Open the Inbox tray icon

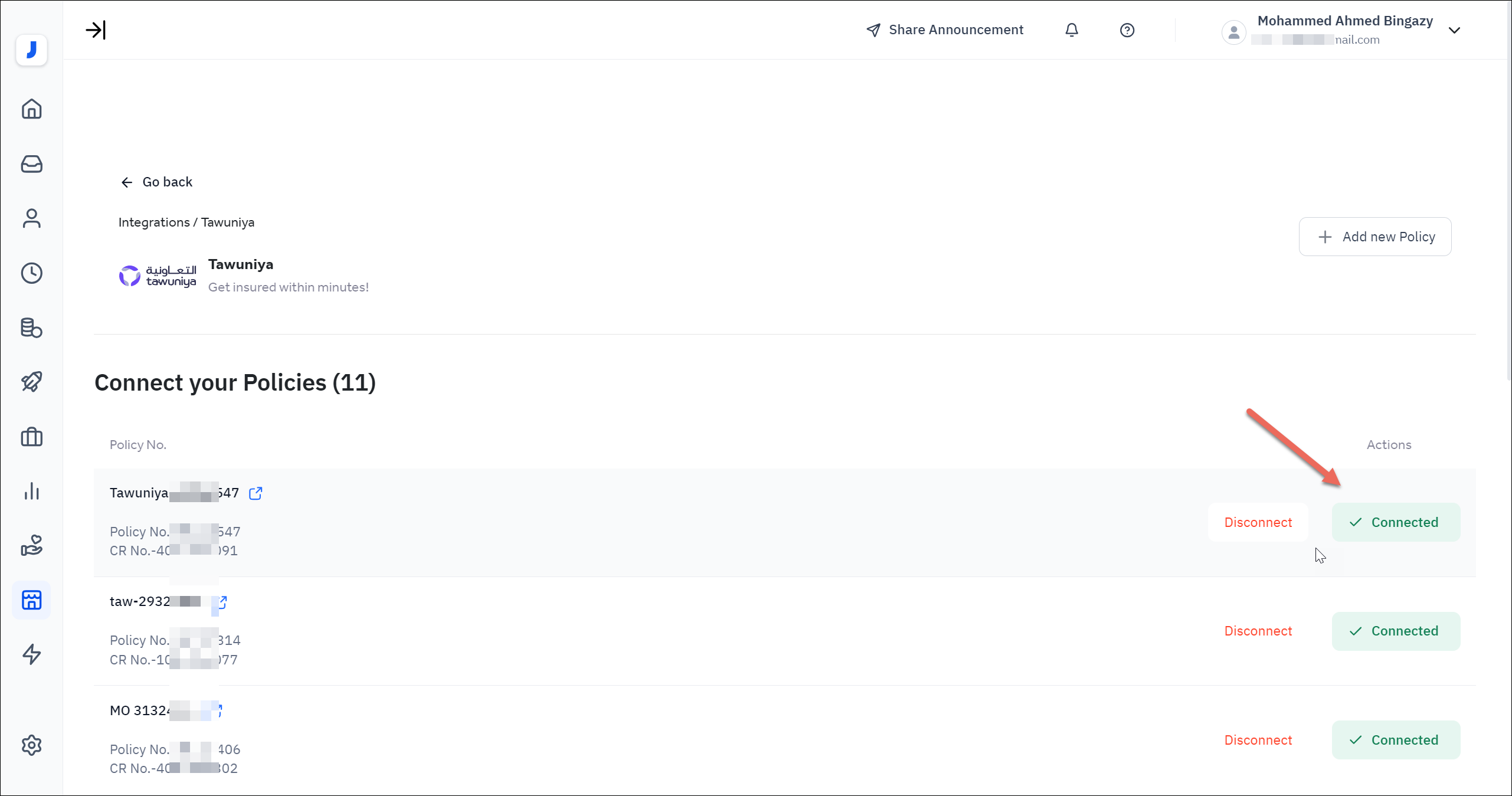32,164
